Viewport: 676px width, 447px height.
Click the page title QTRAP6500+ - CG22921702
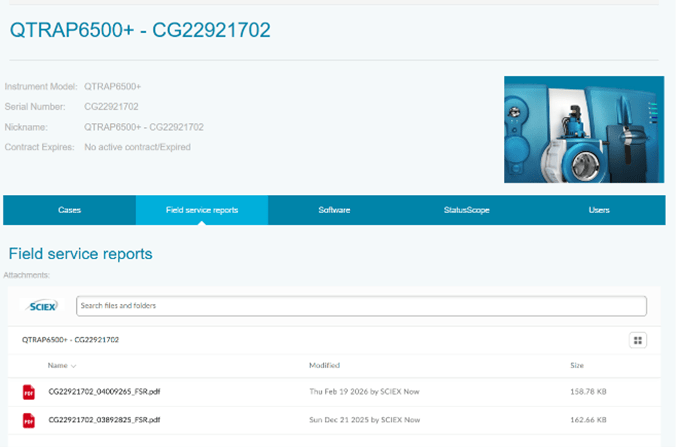point(140,30)
